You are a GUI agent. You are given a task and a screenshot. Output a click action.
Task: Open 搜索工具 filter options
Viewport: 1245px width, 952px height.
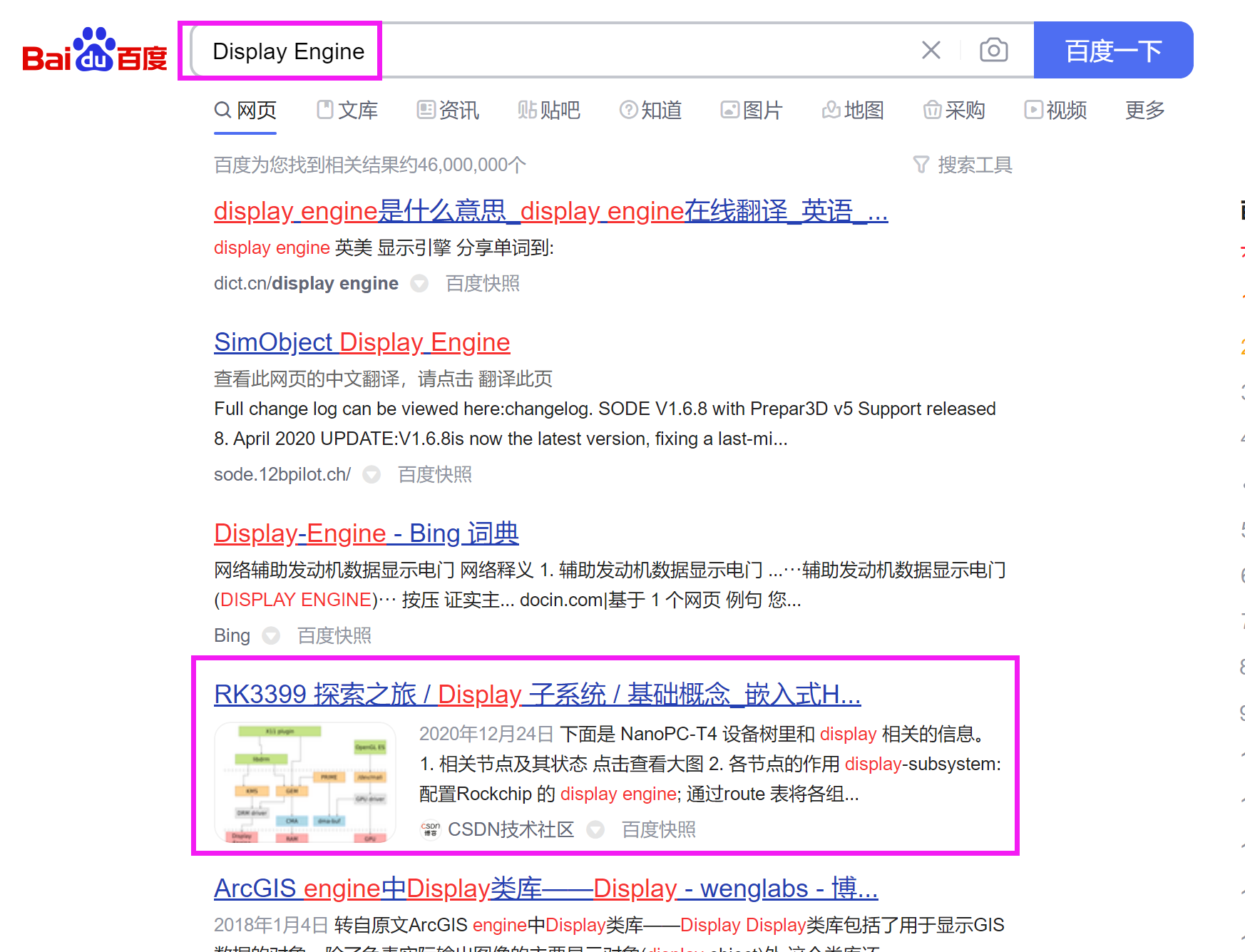(x=963, y=165)
